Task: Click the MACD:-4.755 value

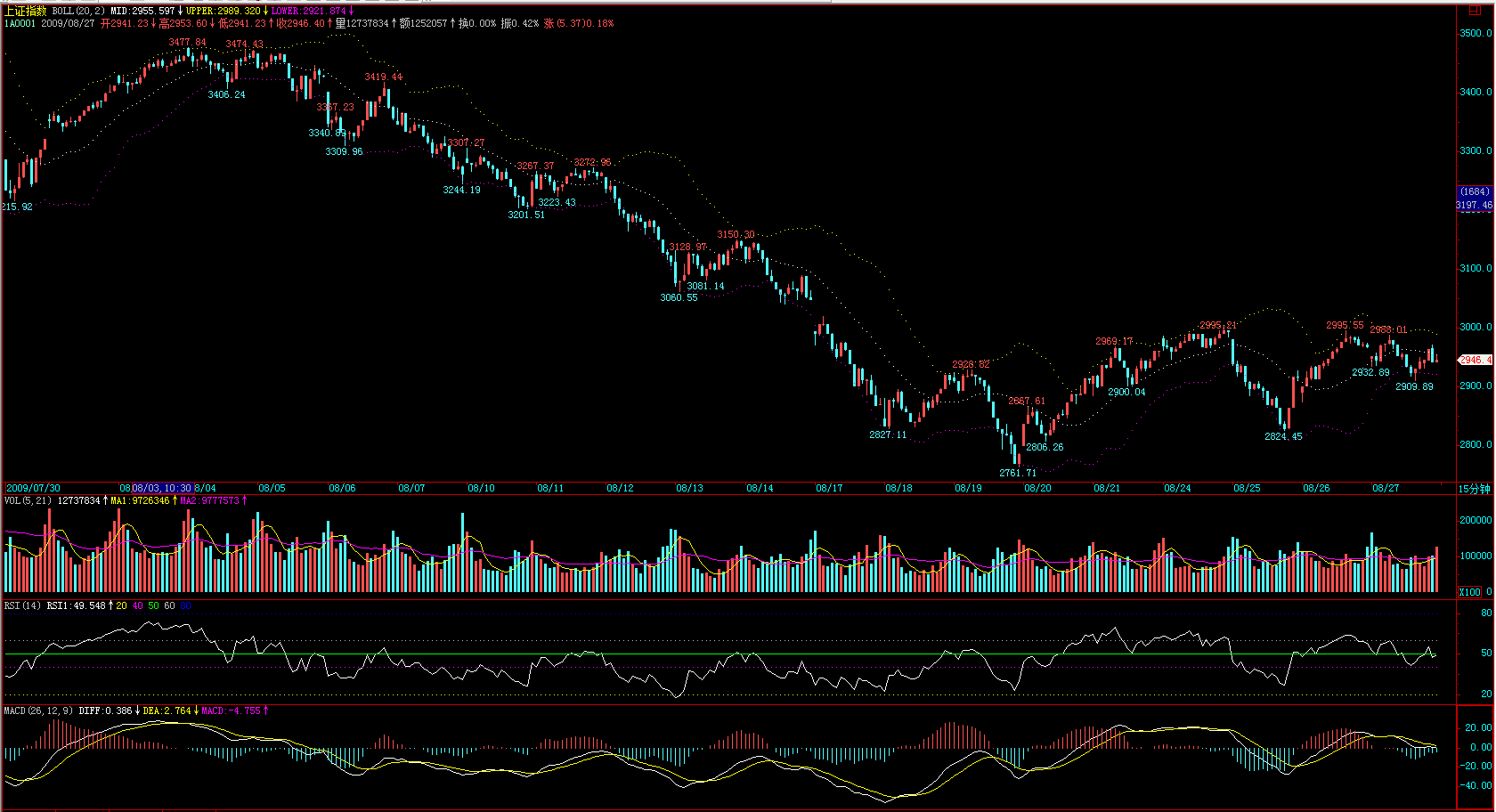Action: coord(231,710)
